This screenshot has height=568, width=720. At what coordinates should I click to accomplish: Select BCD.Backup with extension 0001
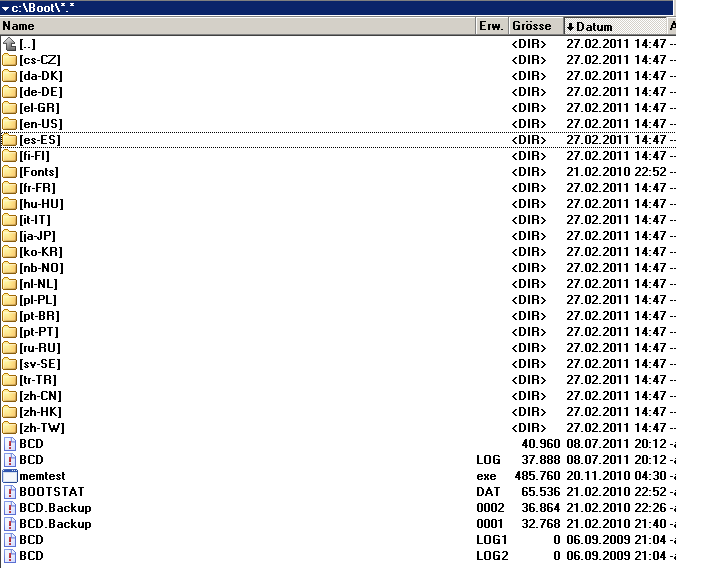[55, 524]
